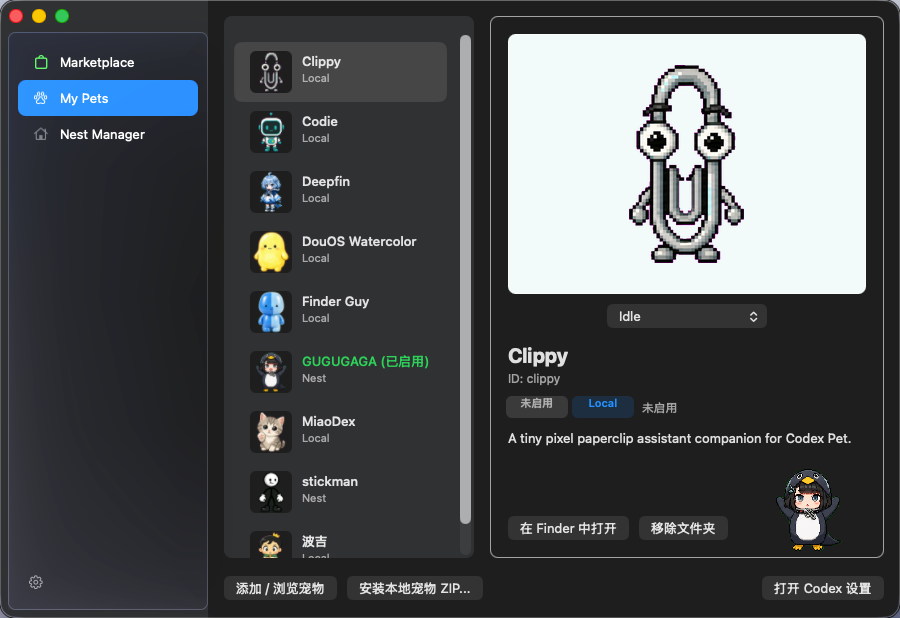The height and width of the screenshot is (618, 900).
Task: Click the Nest label under GUGUGAGA
Action: [314, 378]
